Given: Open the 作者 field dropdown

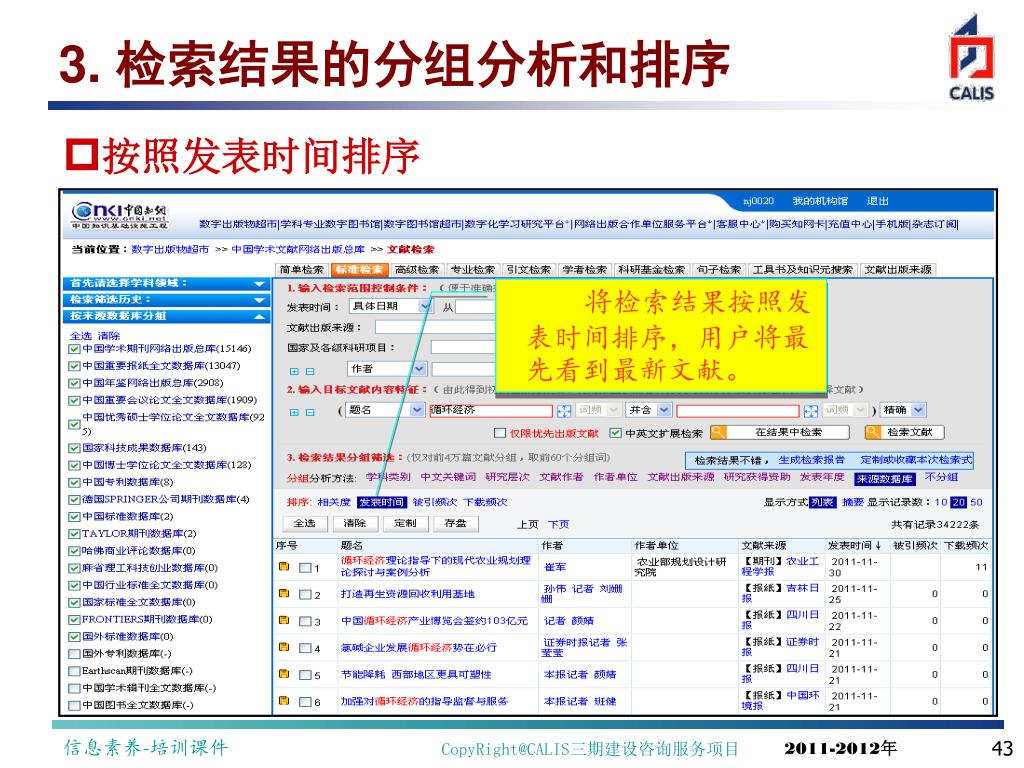Looking at the screenshot, I should 419,369.
